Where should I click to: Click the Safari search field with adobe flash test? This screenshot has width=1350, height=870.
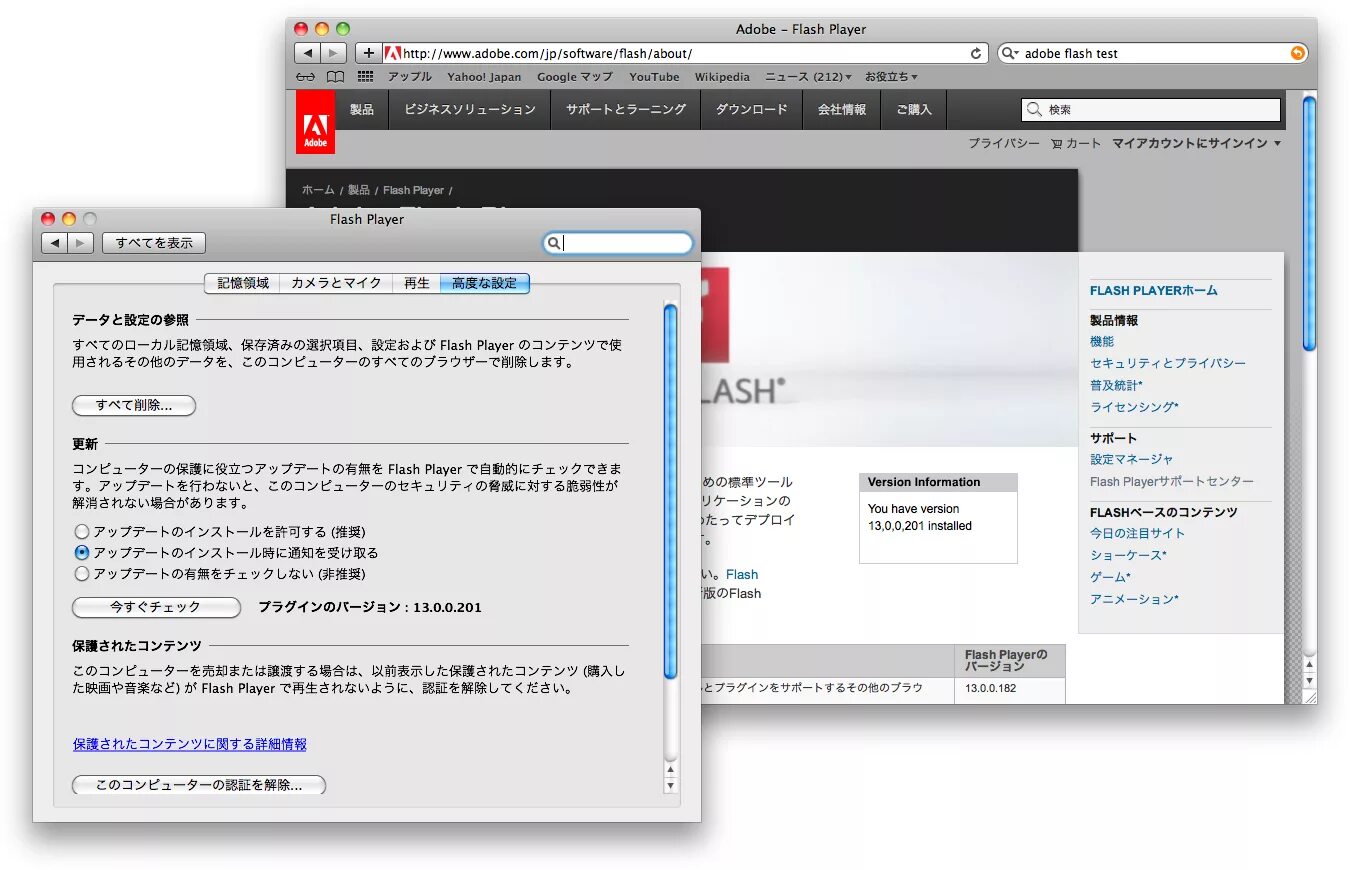click(1153, 53)
